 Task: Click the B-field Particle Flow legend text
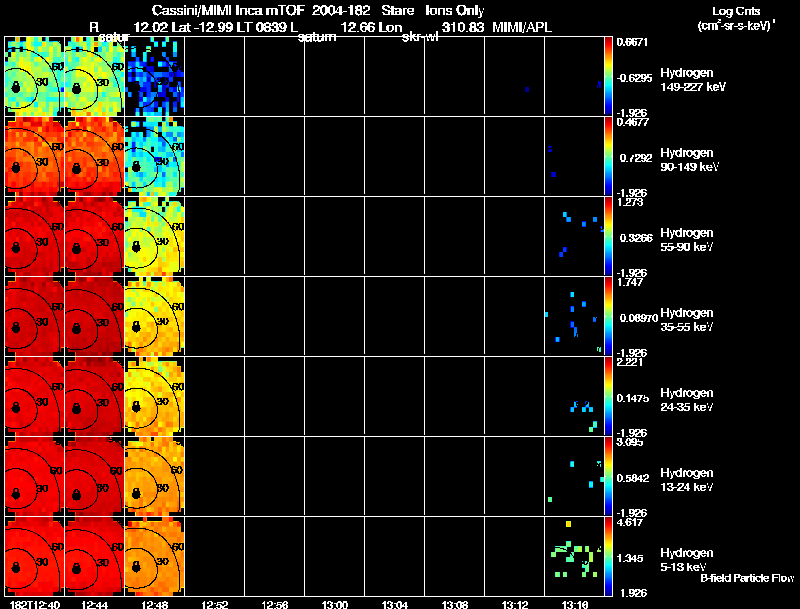pyautogui.click(x=746, y=578)
